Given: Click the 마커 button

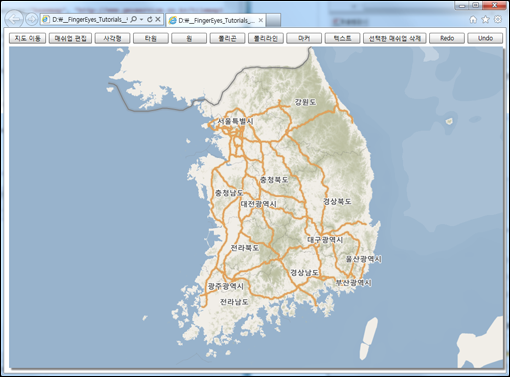Looking at the screenshot, I should coord(304,38).
